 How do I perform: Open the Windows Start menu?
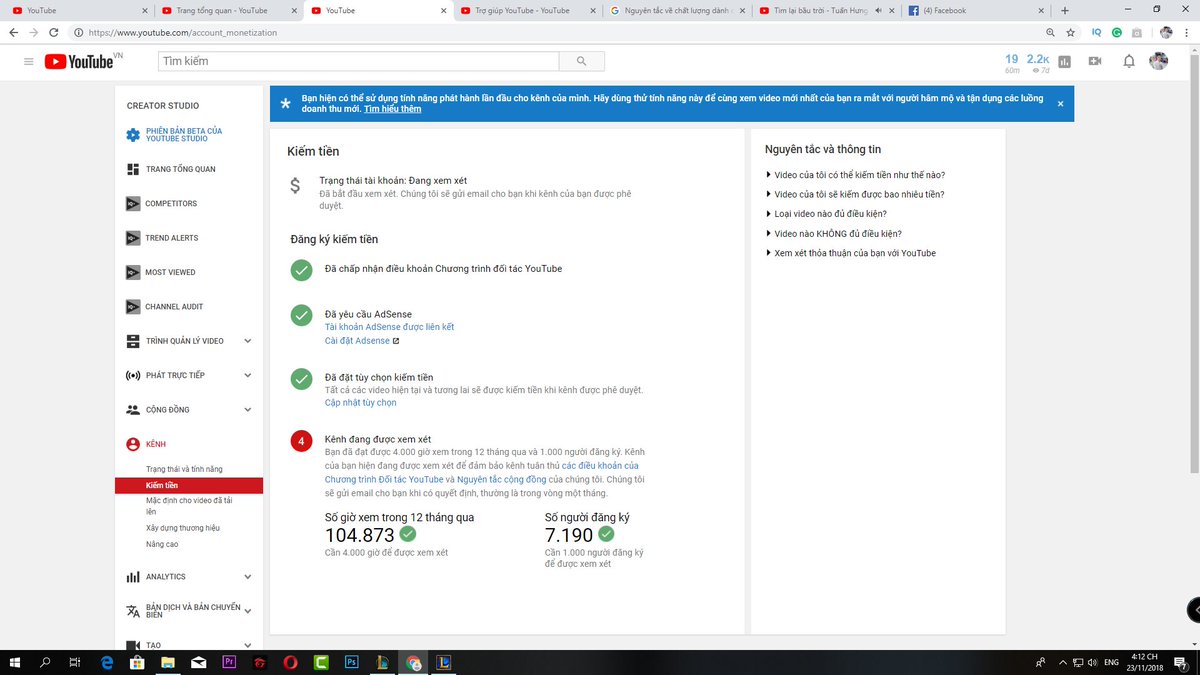(15, 662)
